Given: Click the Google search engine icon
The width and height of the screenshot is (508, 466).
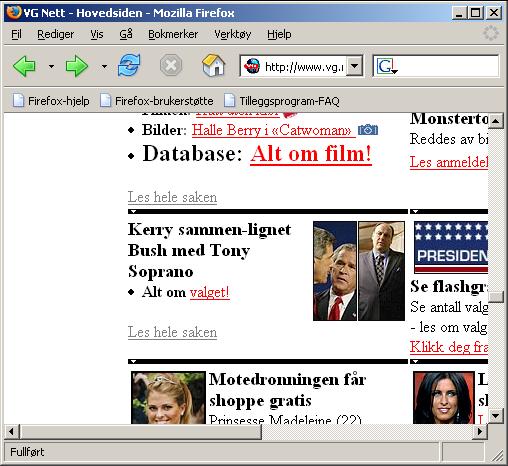Looking at the screenshot, I should point(386,66).
